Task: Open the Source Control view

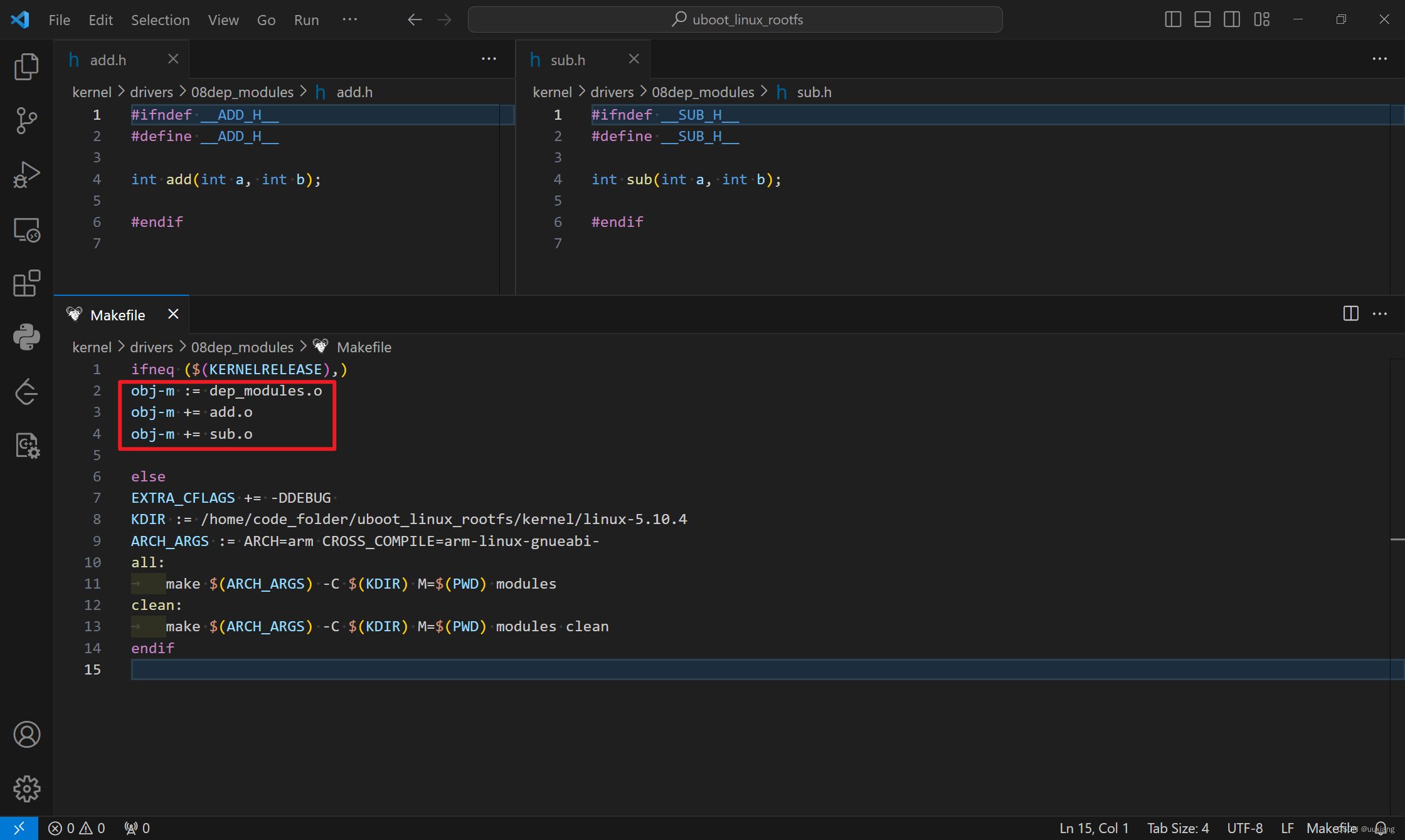Action: coord(26,120)
